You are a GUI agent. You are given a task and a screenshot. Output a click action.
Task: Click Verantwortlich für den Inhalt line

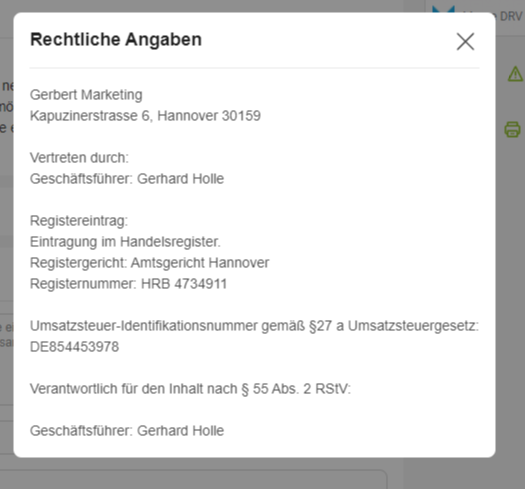point(190,389)
